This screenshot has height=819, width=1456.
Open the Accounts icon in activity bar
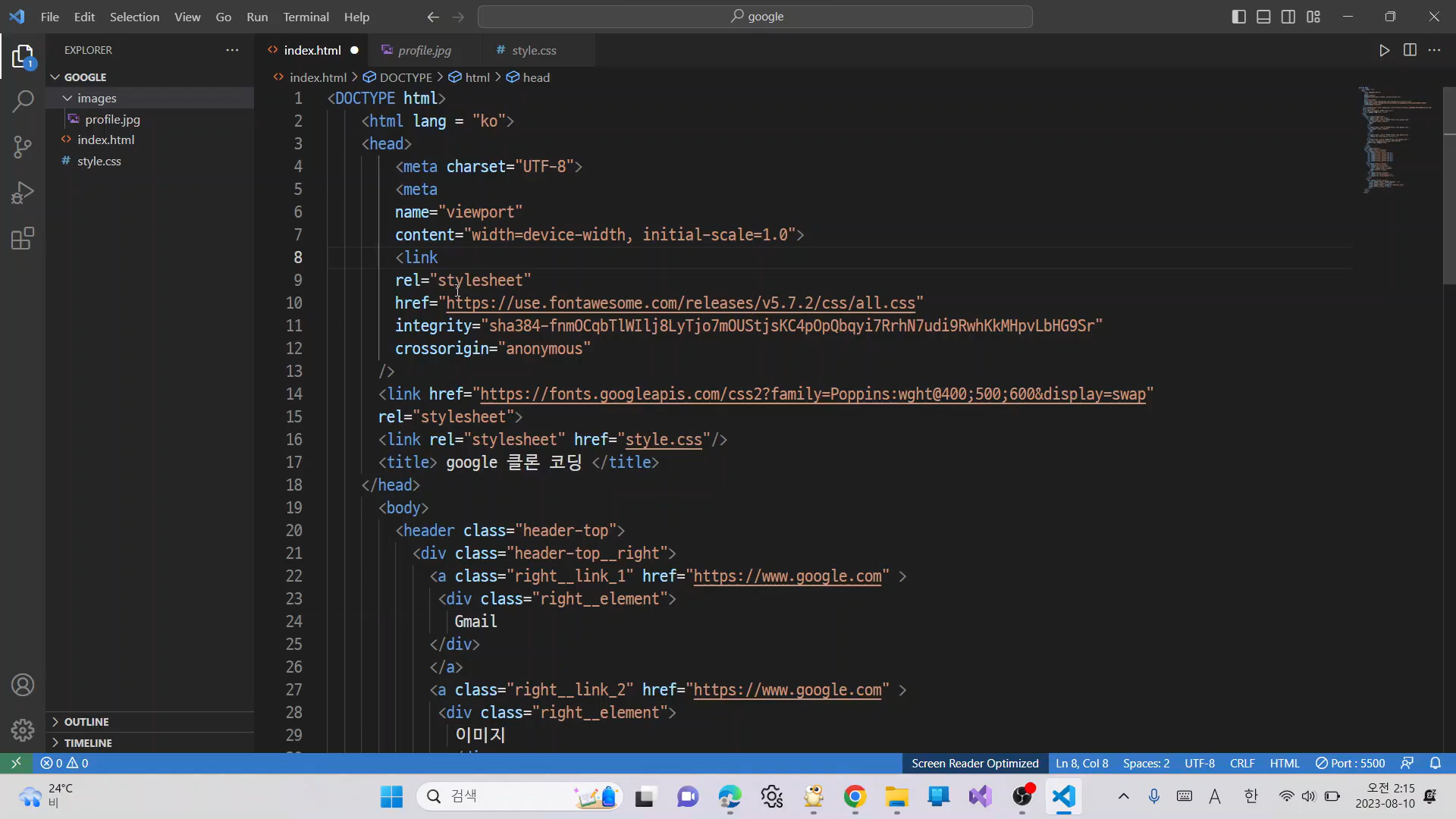pos(23,686)
